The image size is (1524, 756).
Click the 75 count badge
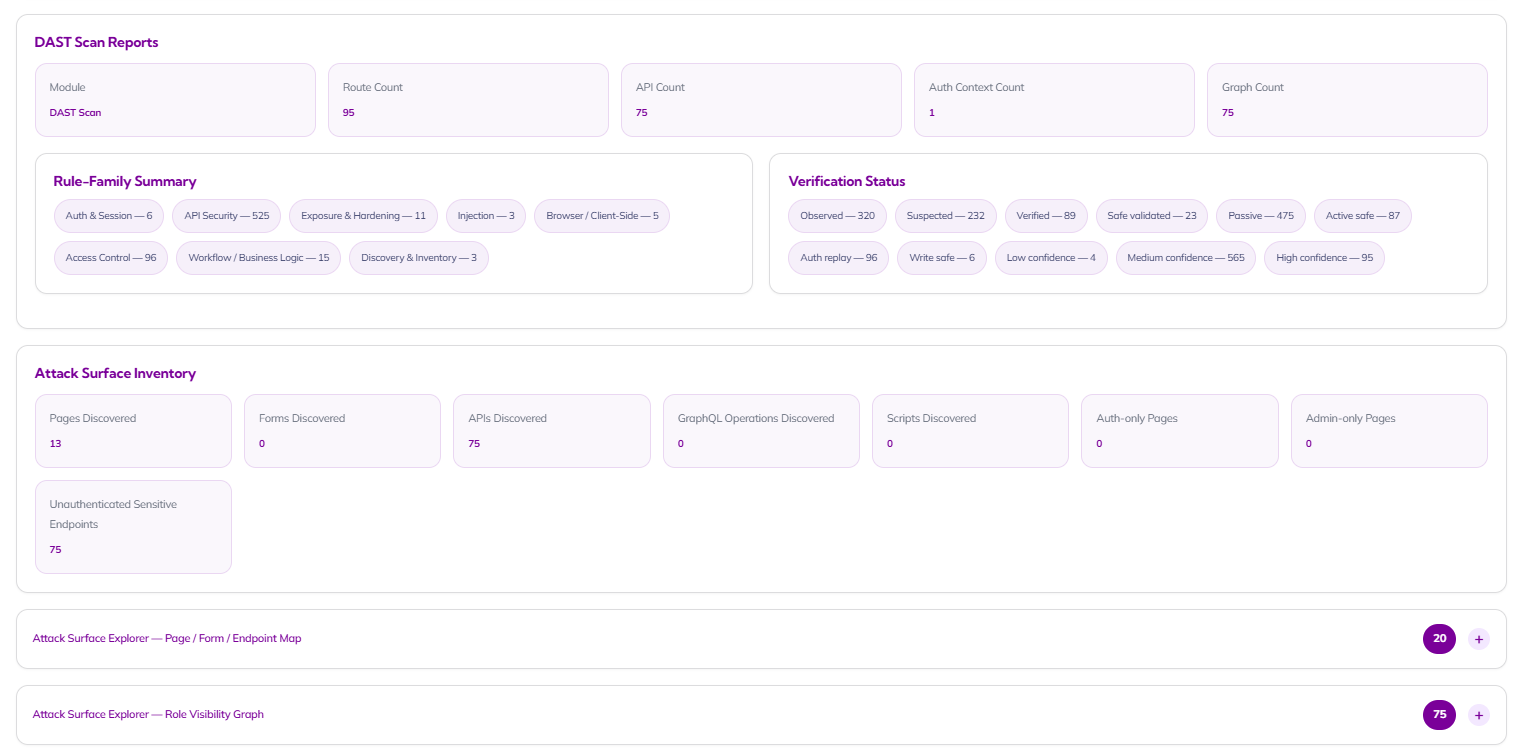click(1439, 715)
